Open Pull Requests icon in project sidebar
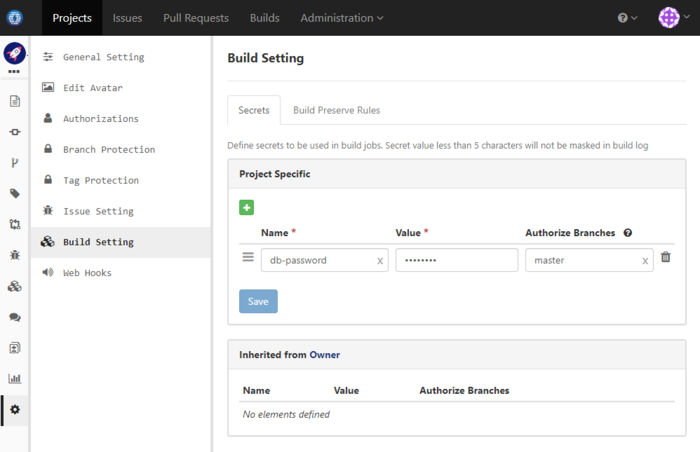This screenshot has height=452, width=700. pyautogui.click(x=15, y=225)
